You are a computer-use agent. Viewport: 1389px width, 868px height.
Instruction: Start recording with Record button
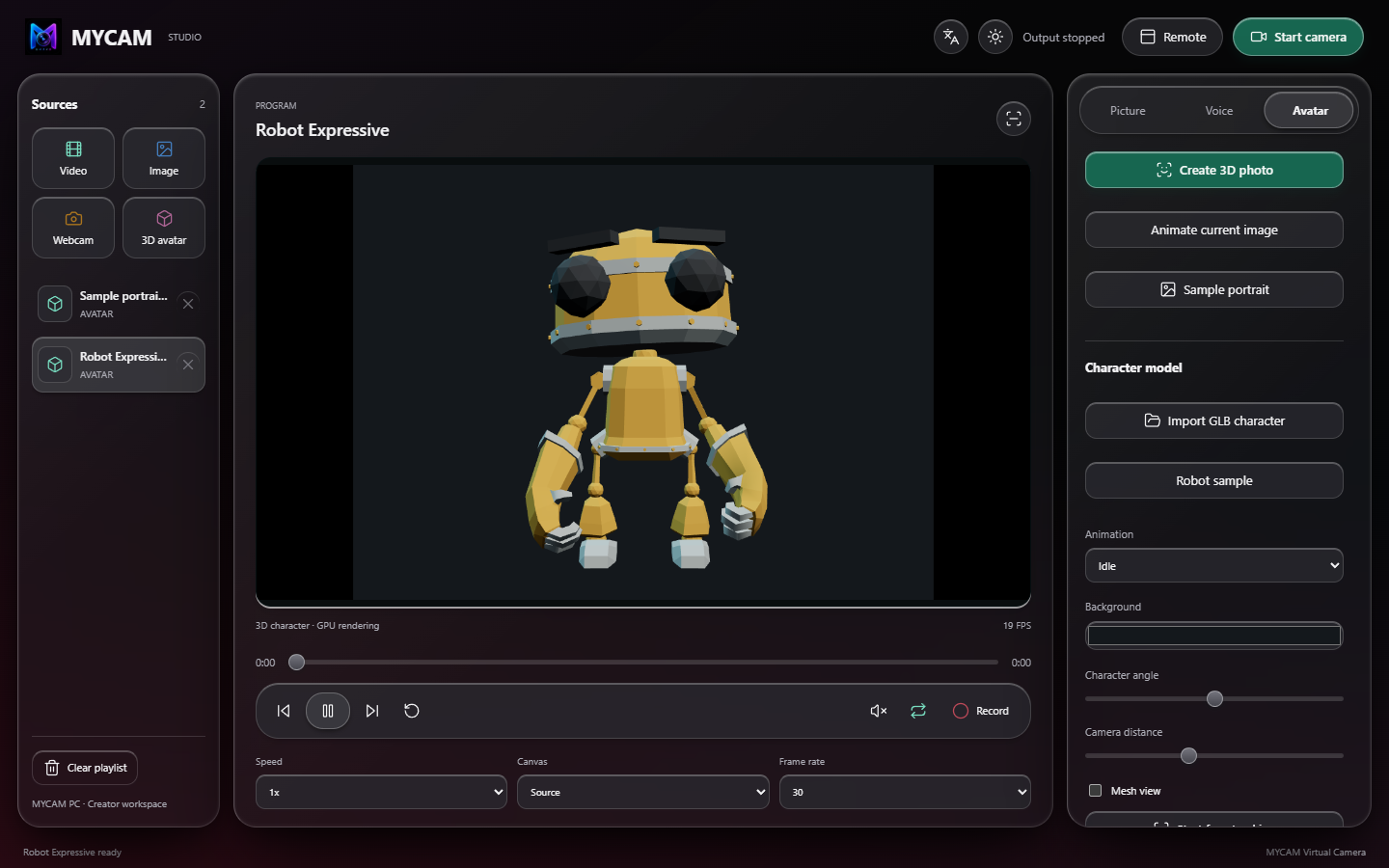click(x=981, y=711)
